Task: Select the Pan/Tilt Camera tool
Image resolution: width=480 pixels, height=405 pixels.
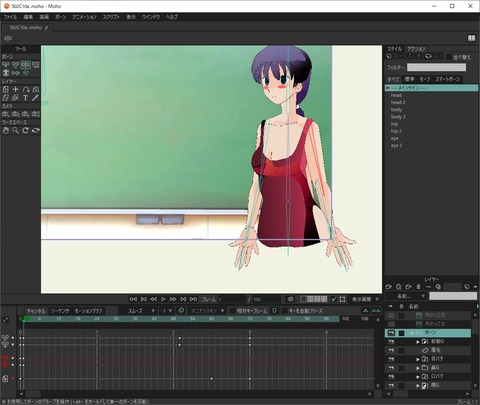Action: [x=35, y=114]
